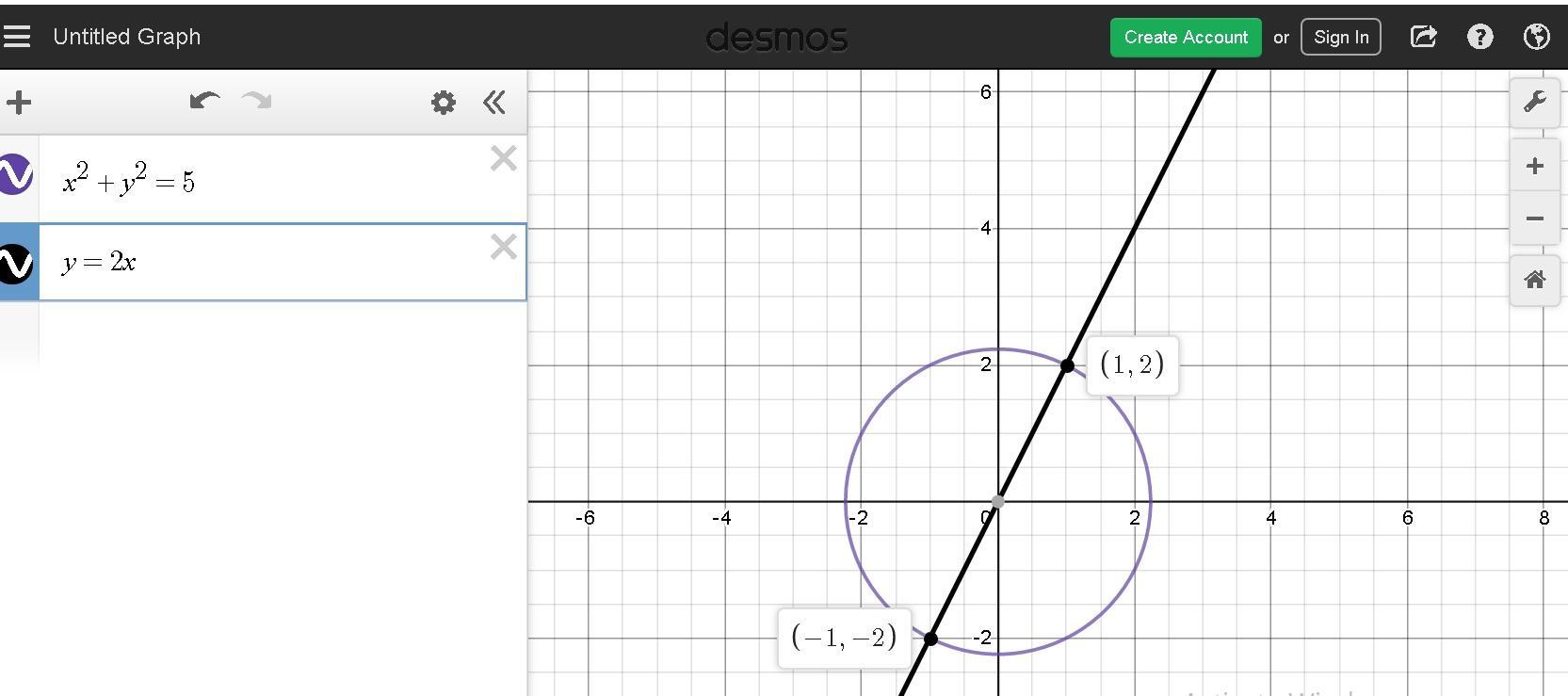
Task: Add a new expression item
Action: coord(19,102)
